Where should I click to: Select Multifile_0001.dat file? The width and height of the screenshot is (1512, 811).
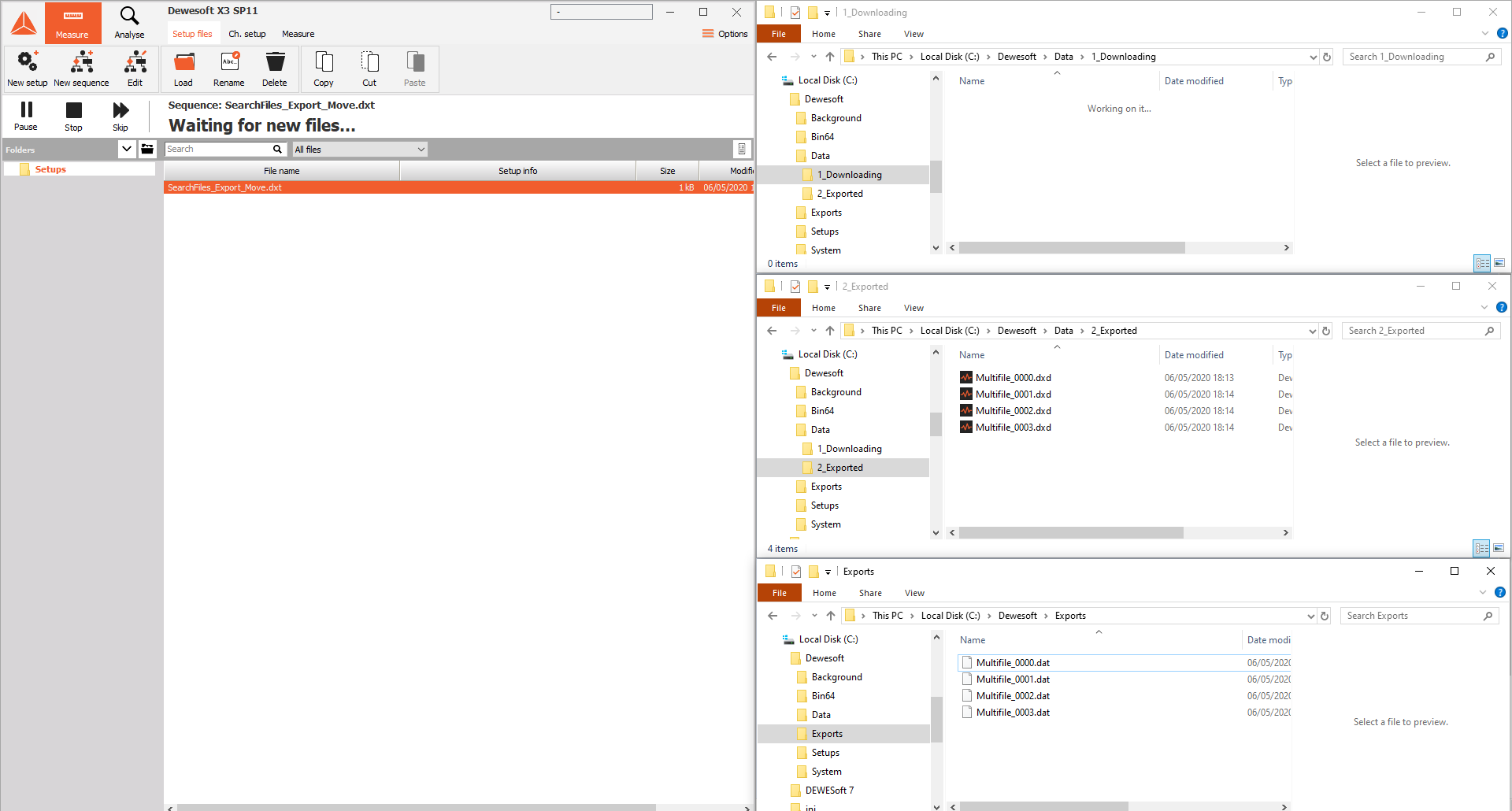(x=1013, y=680)
